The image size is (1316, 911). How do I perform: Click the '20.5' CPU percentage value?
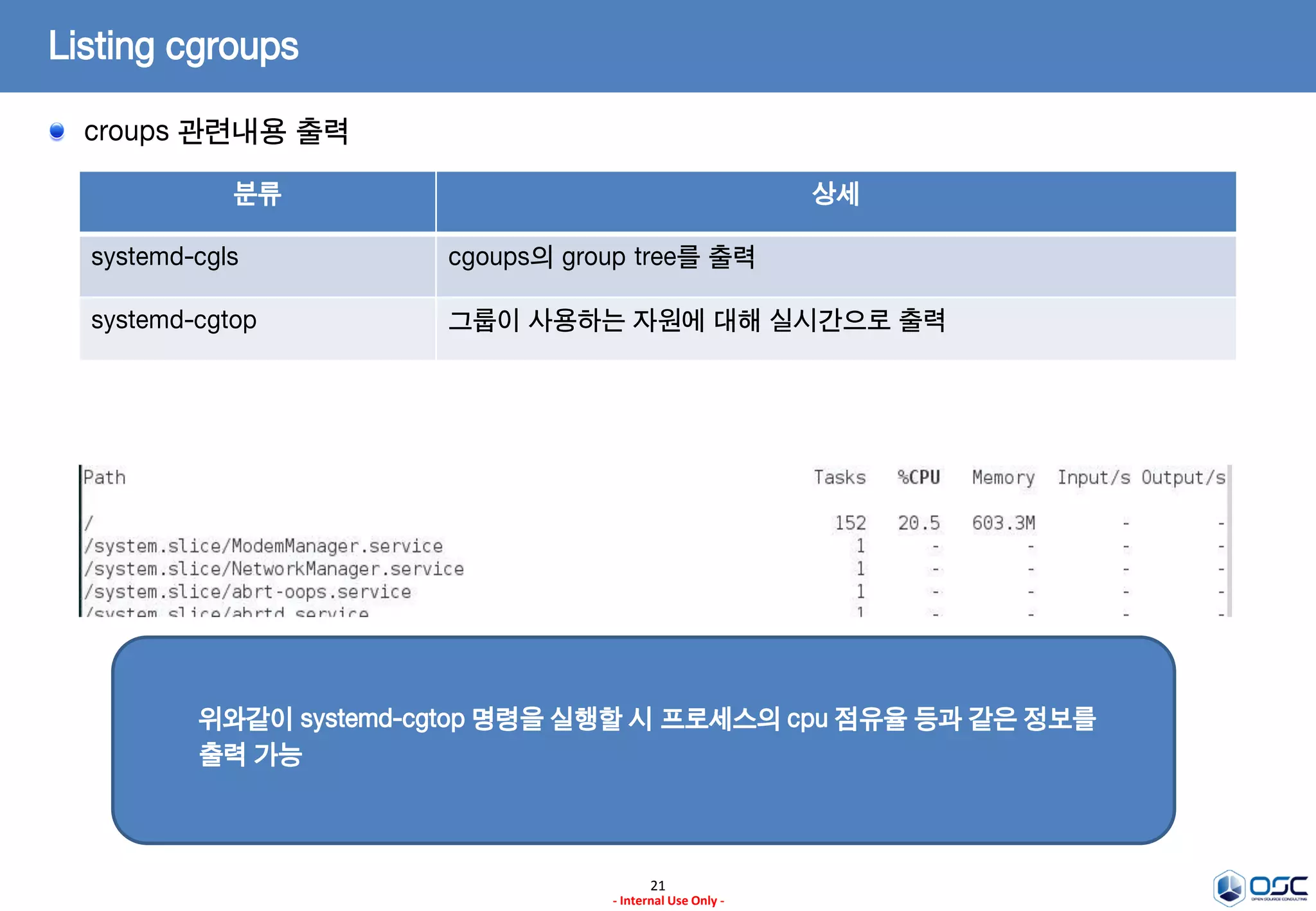pyautogui.click(x=919, y=523)
